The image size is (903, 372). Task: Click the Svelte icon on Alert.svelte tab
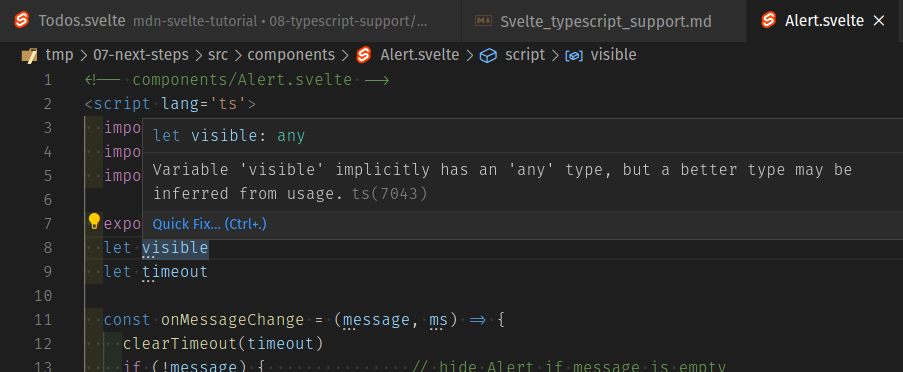[x=768, y=20]
